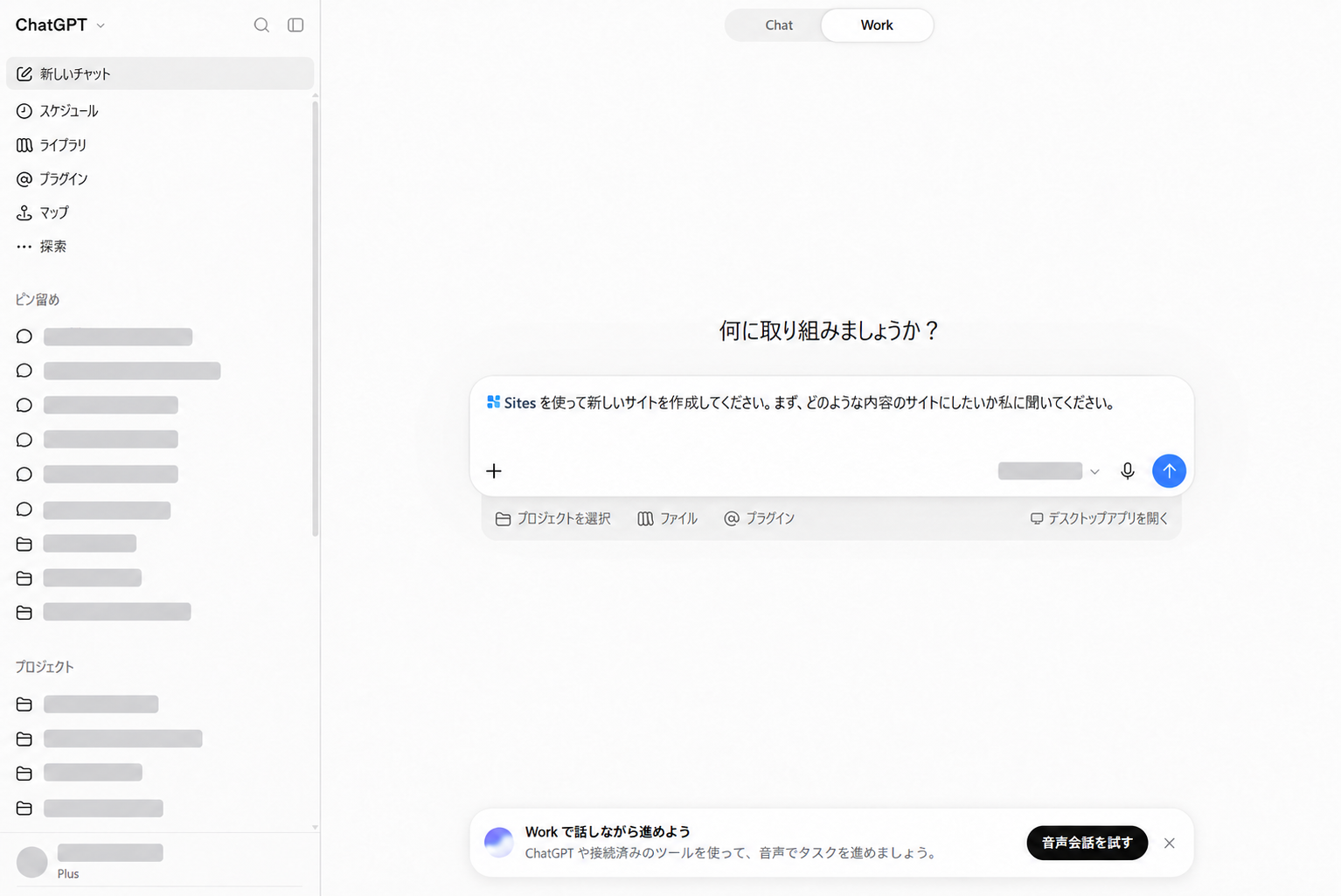Image resolution: width=1341 pixels, height=896 pixels.
Task: Send the prompt with blue arrow button
Action: click(x=1169, y=471)
